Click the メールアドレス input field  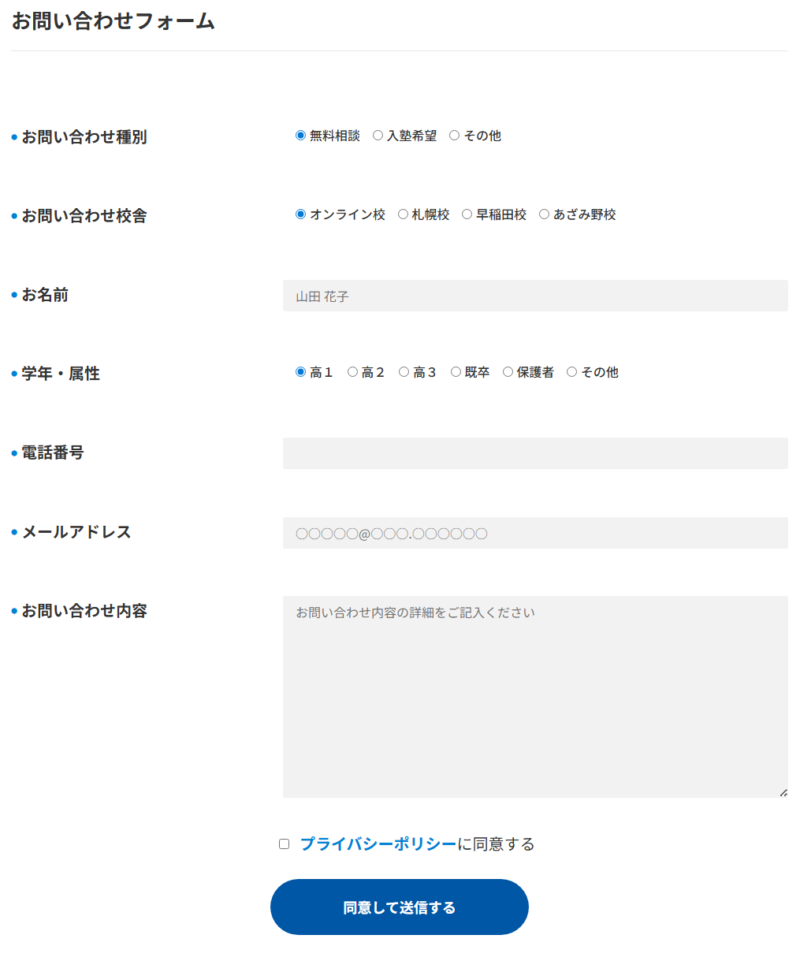click(x=535, y=533)
